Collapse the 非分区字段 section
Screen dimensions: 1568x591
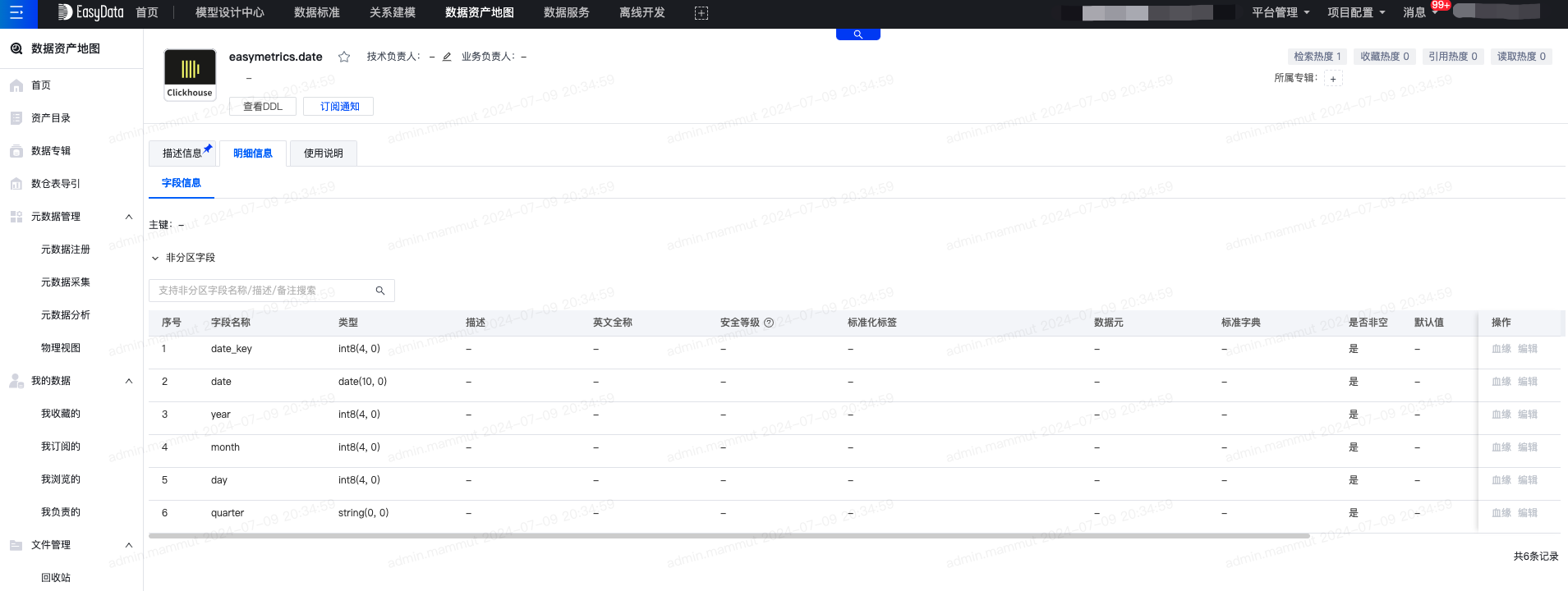click(x=155, y=258)
